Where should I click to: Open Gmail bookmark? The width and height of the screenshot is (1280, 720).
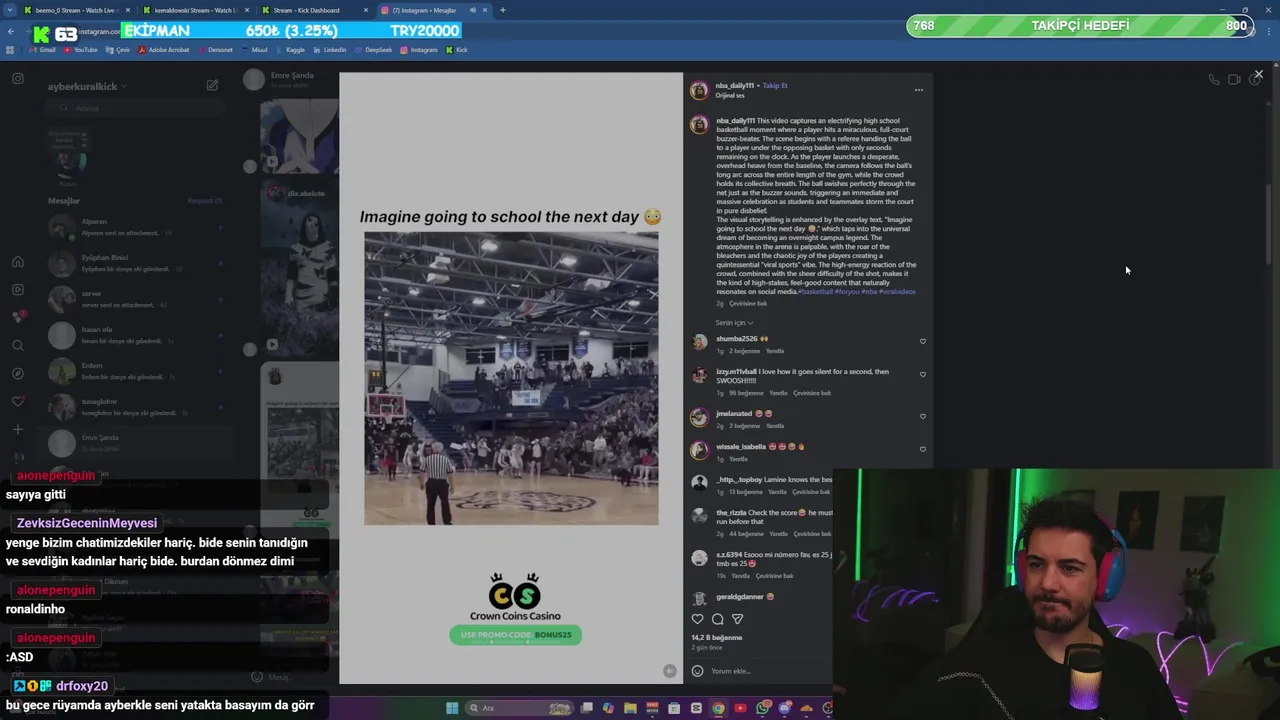[43, 49]
